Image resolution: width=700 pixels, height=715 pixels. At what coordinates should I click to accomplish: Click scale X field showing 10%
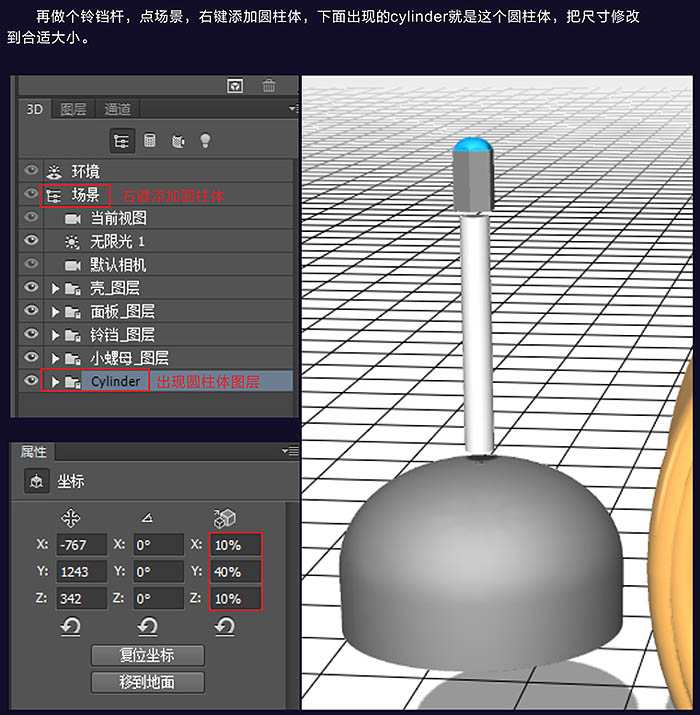(x=236, y=544)
